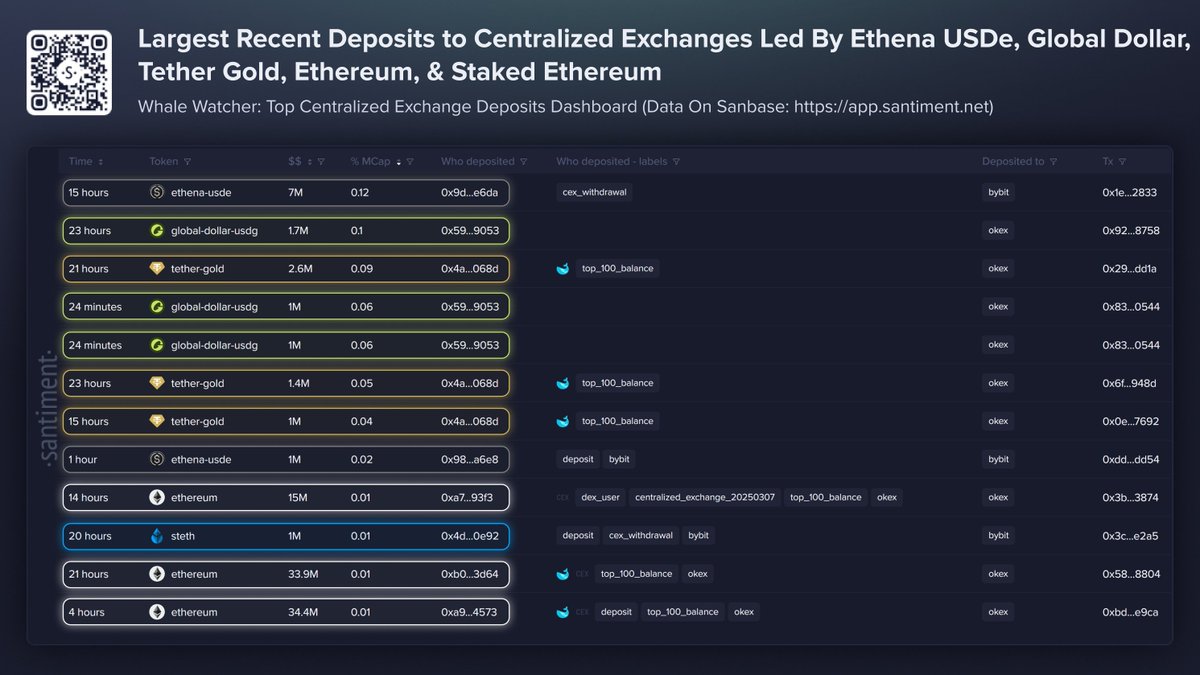
Task: Click the ethereum icon in the 34.4M row
Action: (x=157, y=612)
